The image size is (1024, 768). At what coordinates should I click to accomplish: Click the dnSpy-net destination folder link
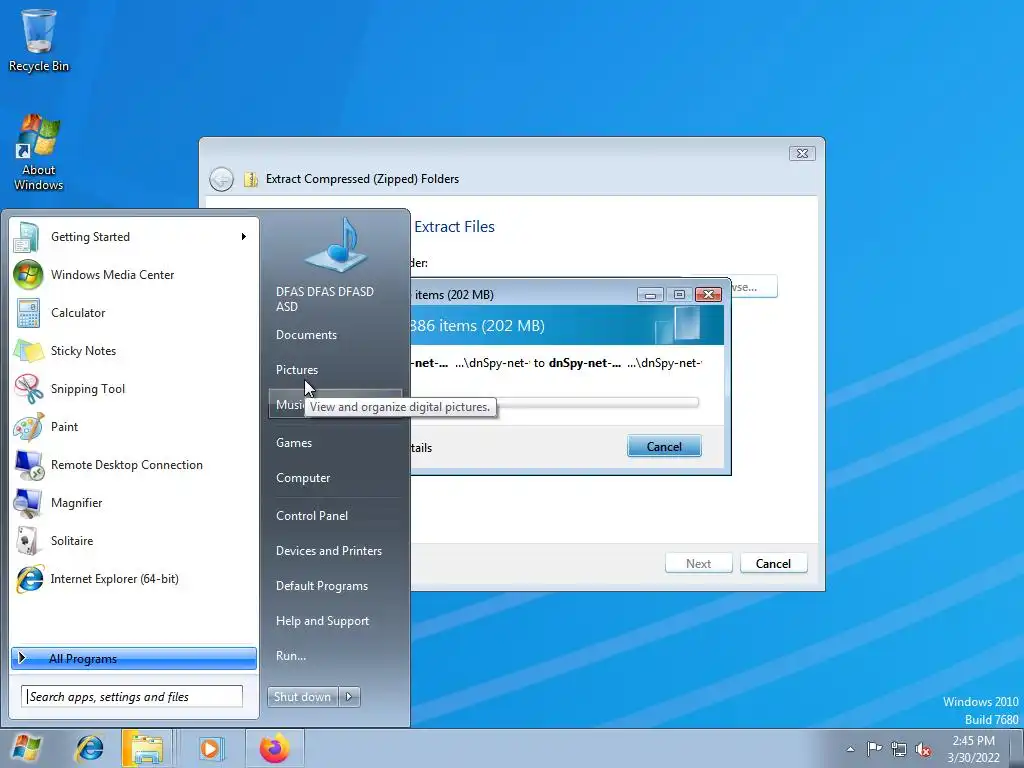point(584,363)
